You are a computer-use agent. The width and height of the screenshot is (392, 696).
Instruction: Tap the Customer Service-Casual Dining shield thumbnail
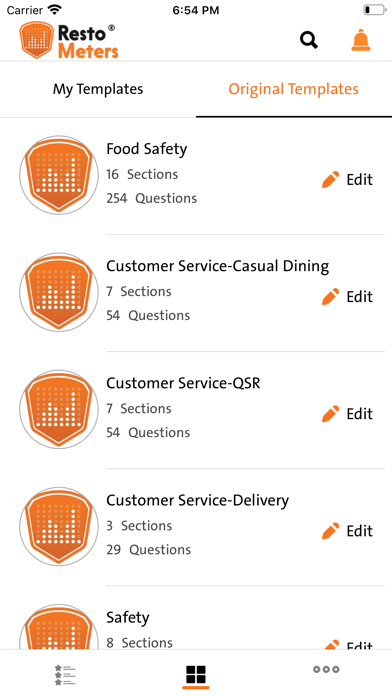point(59,292)
